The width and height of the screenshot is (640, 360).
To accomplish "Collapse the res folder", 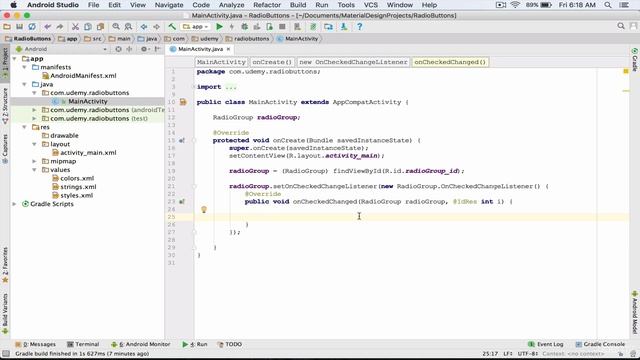I will (x=24, y=127).
